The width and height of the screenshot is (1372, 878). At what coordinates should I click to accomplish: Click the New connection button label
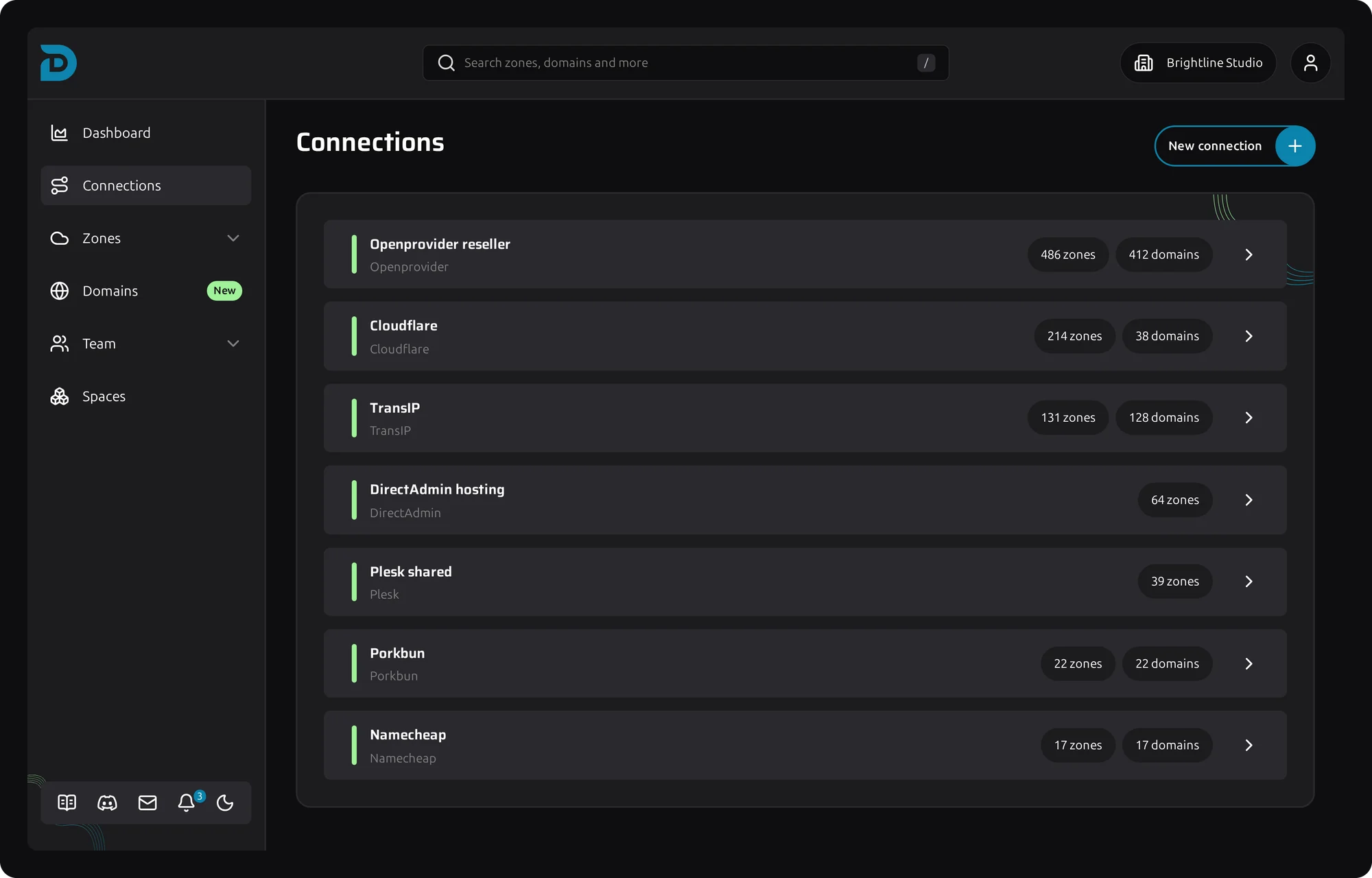pos(1215,146)
